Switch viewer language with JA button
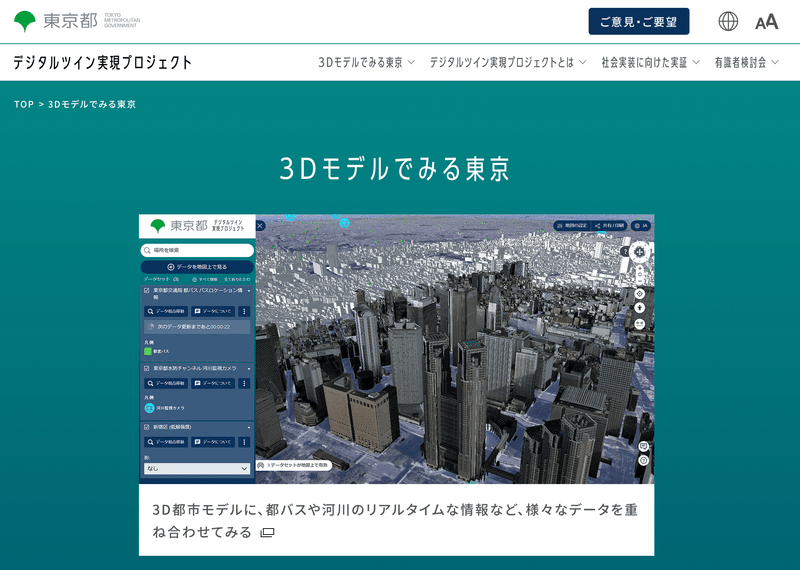800x570 pixels. (641, 226)
